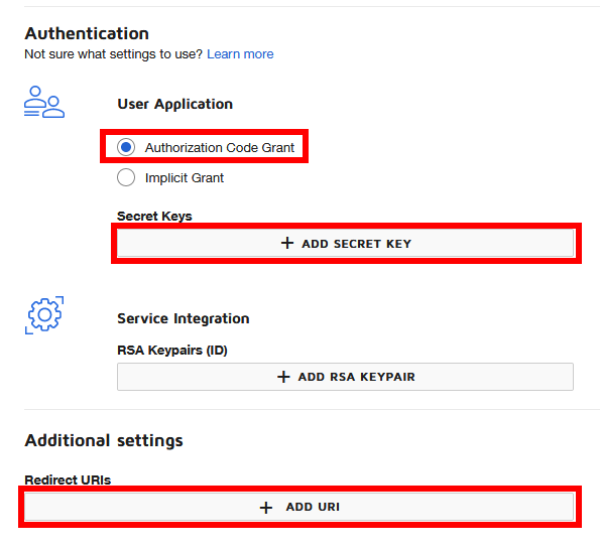600x549 pixels.
Task: Click the plus icon beside ADD RSA KEYPAIR
Action: point(284,377)
